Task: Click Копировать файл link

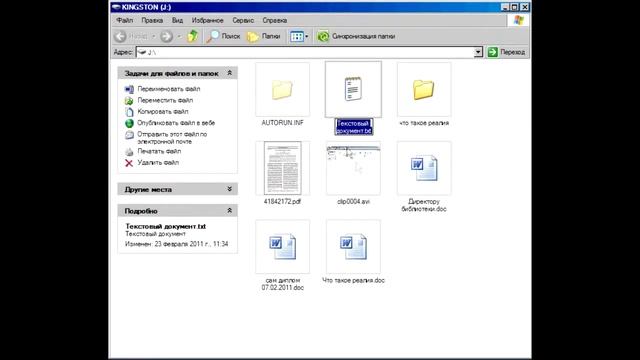Action: pyautogui.click(x=162, y=111)
